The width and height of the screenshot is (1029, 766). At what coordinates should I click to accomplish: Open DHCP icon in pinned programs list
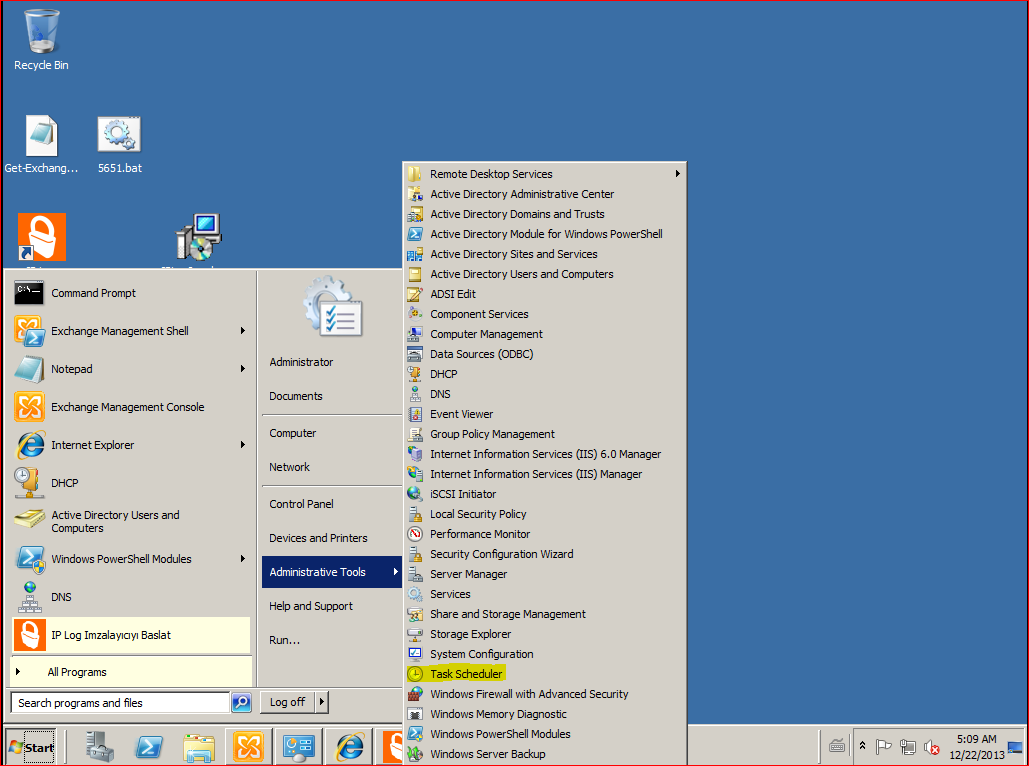29,483
